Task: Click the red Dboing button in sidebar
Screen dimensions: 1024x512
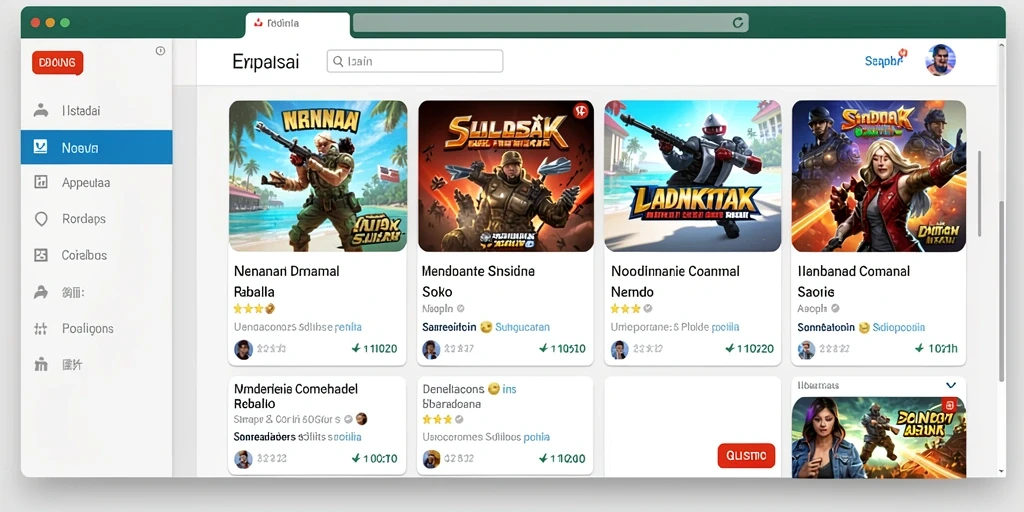Action: click(57, 63)
